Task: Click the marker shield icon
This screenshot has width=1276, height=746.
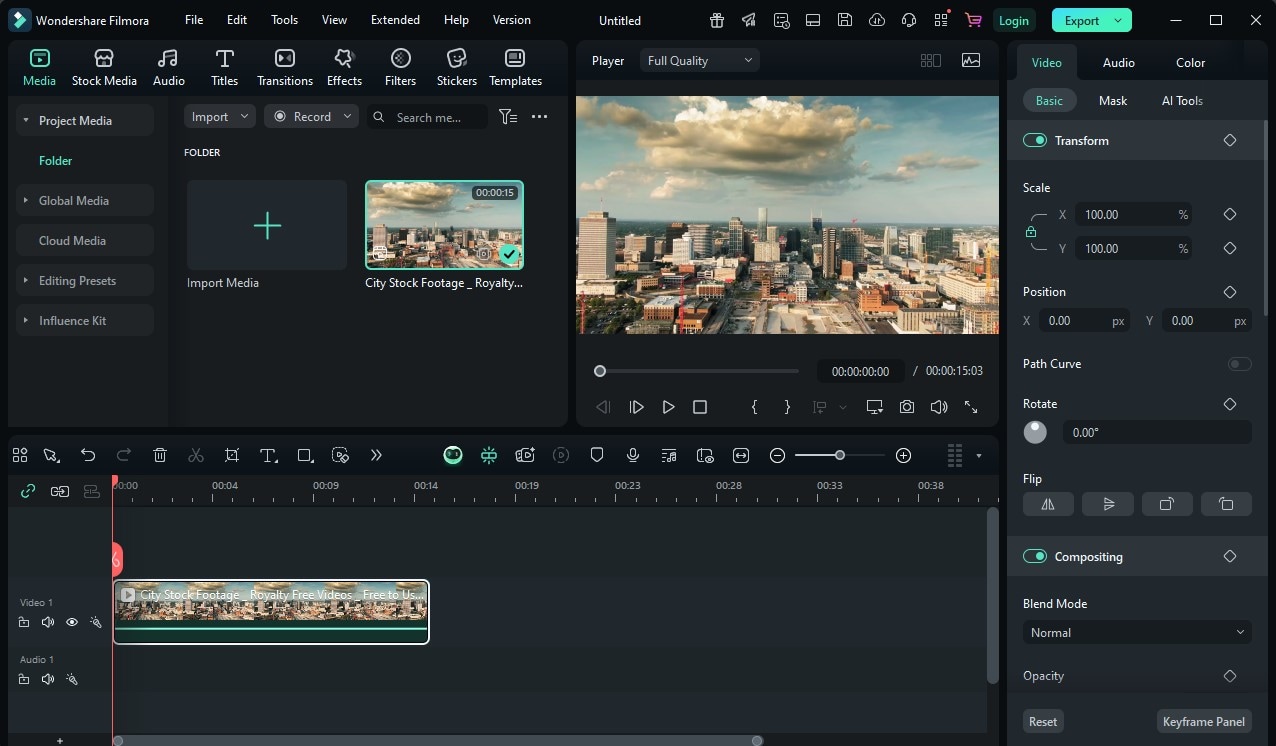Action: [597, 455]
